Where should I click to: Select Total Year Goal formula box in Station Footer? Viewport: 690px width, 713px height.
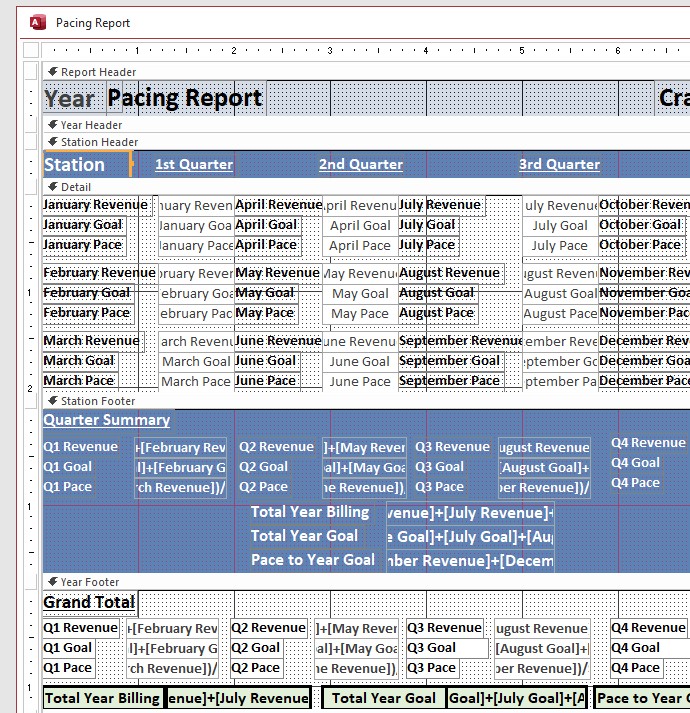(x=470, y=537)
